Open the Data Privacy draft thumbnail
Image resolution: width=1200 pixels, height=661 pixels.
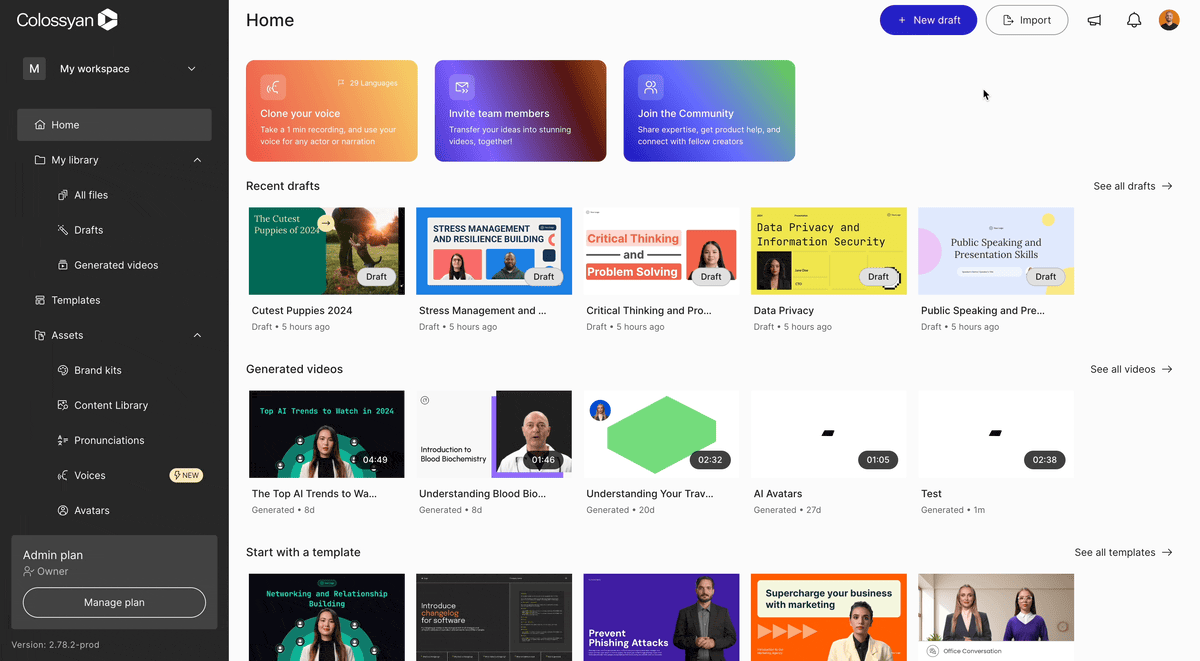(829, 251)
